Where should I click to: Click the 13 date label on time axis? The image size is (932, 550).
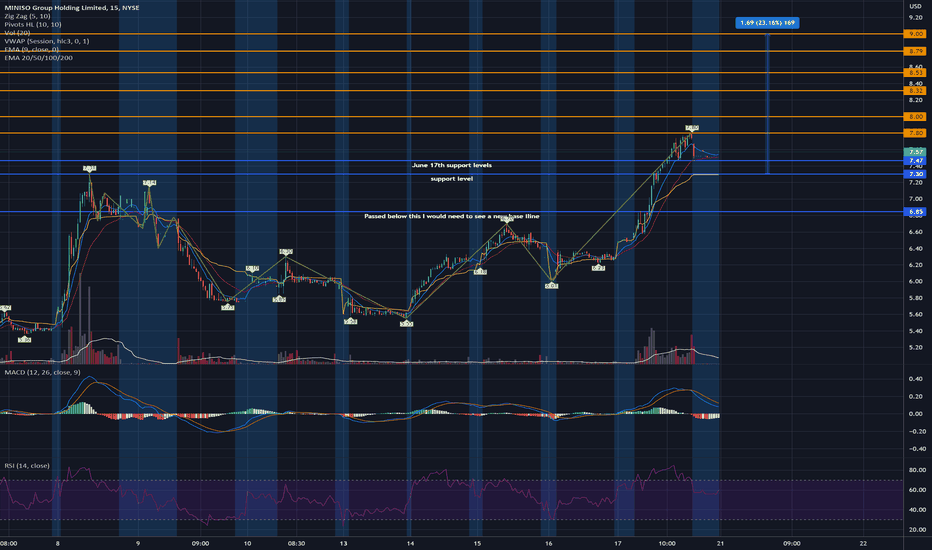pyautogui.click(x=344, y=543)
